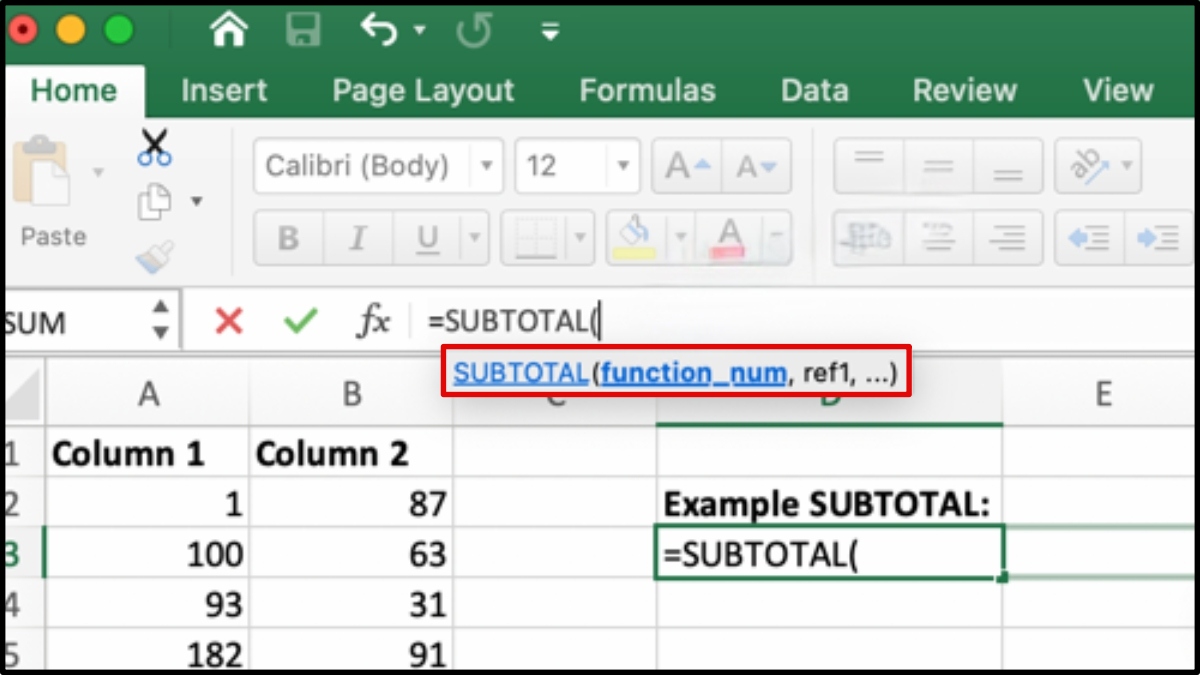Screen dimensions: 1200x675
Task: Open Insert Function fx button
Action: [373, 321]
